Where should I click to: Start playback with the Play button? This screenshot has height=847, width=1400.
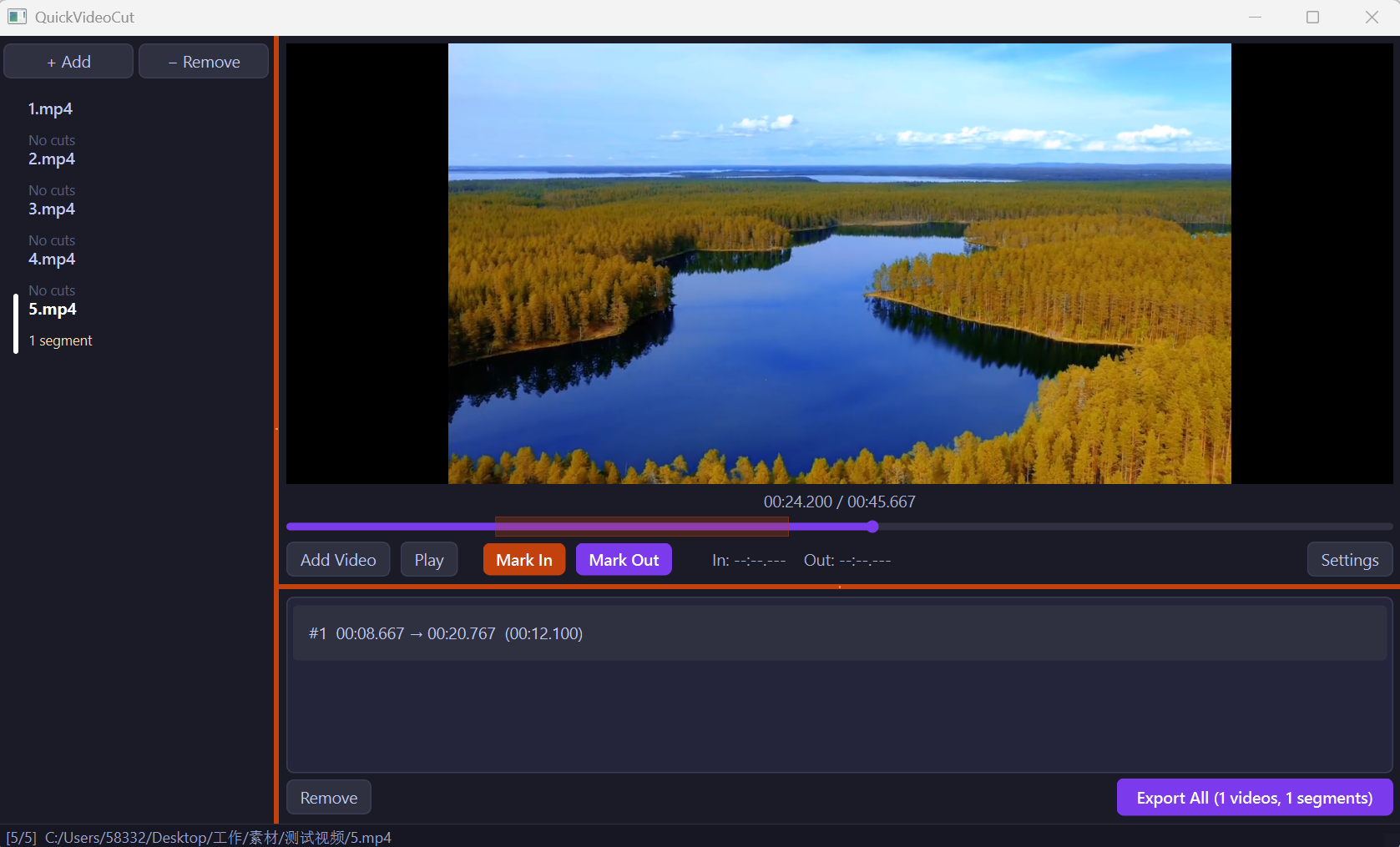pyautogui.click(x=429, y=560)
